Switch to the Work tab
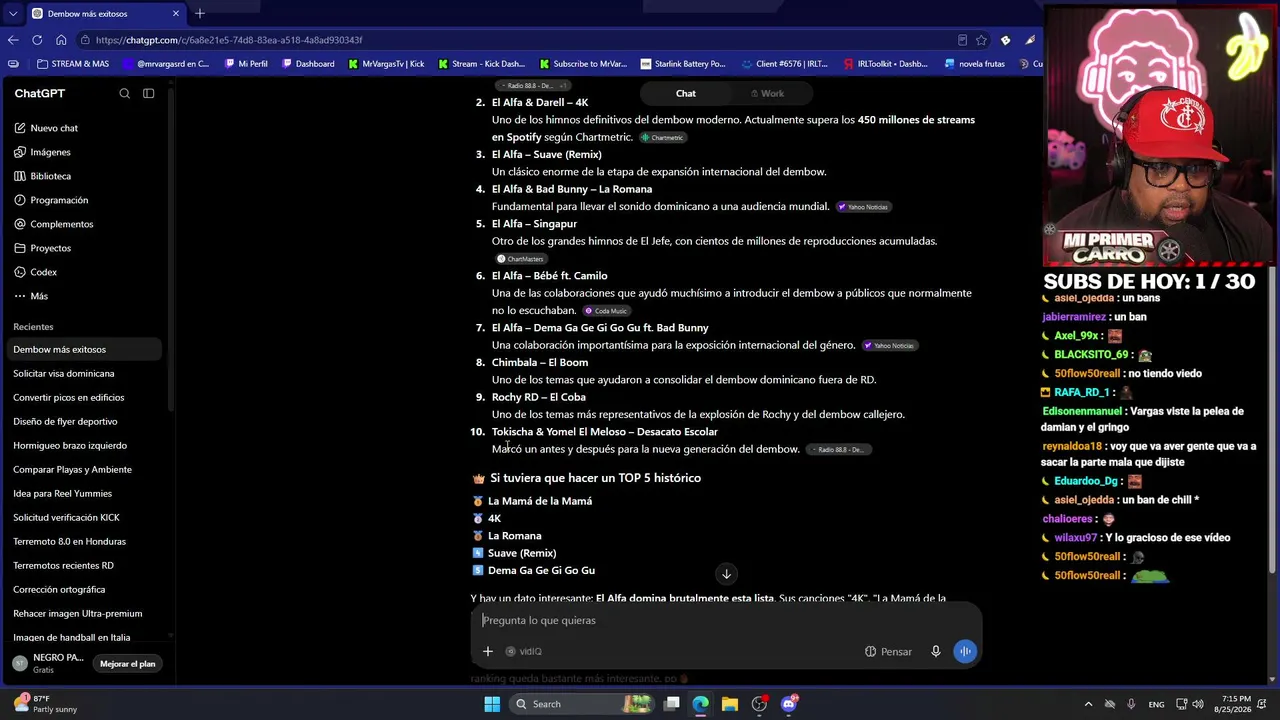 pos(768,93)
